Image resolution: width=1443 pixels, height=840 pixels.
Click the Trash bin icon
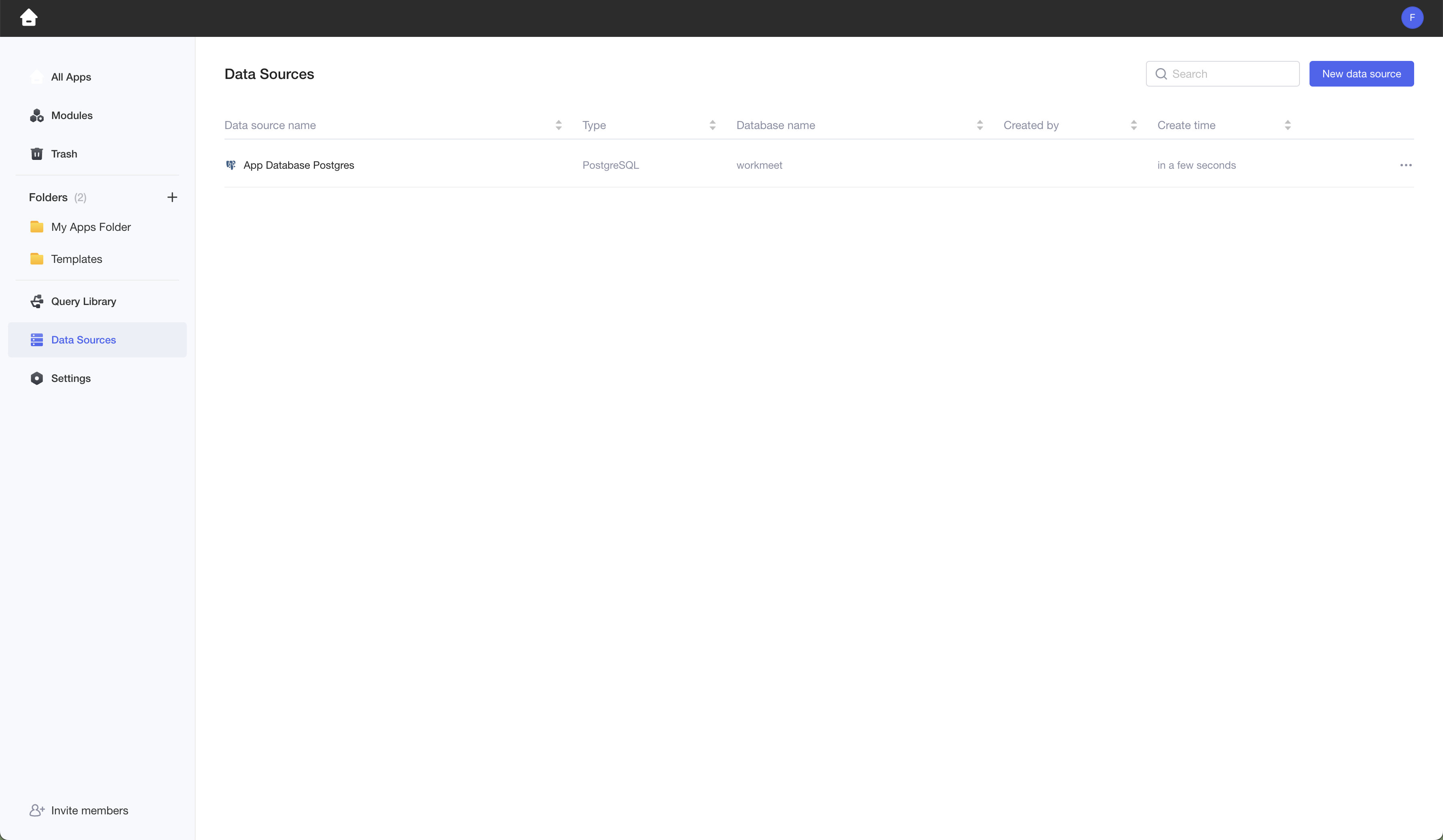[36, 154]
